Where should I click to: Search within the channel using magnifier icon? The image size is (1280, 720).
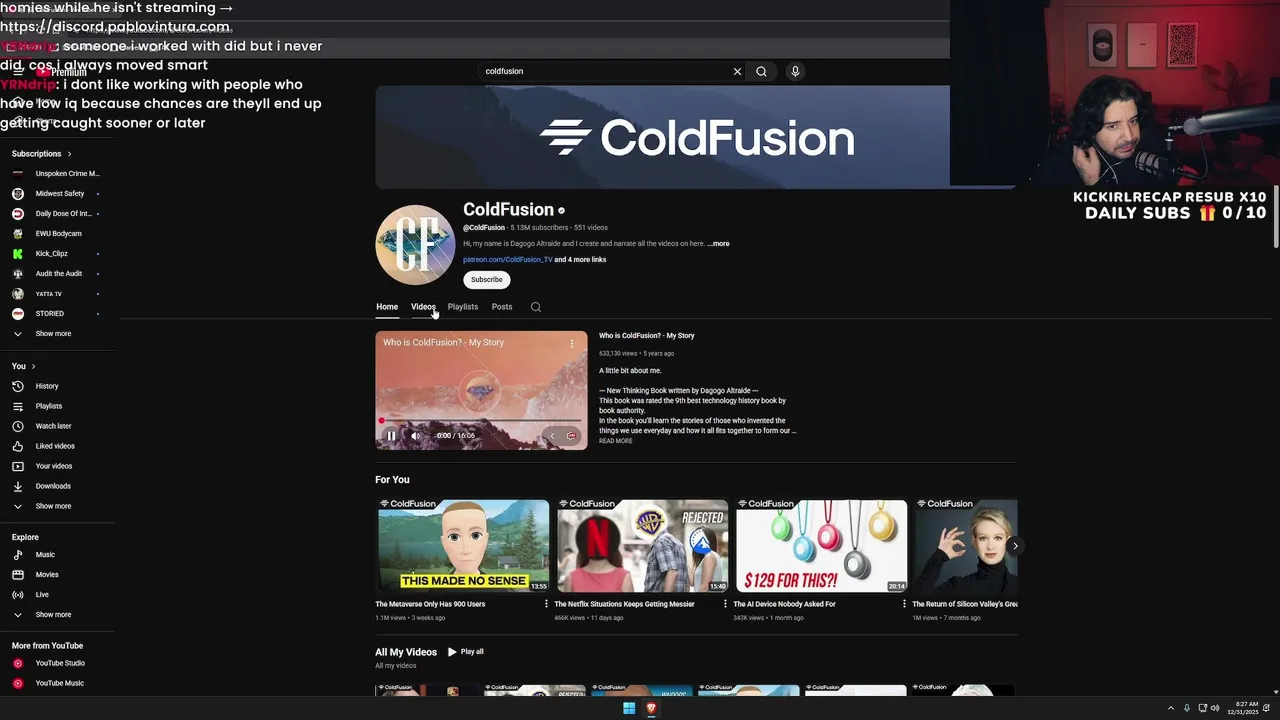pyautogui.click(x=536, y=307)
